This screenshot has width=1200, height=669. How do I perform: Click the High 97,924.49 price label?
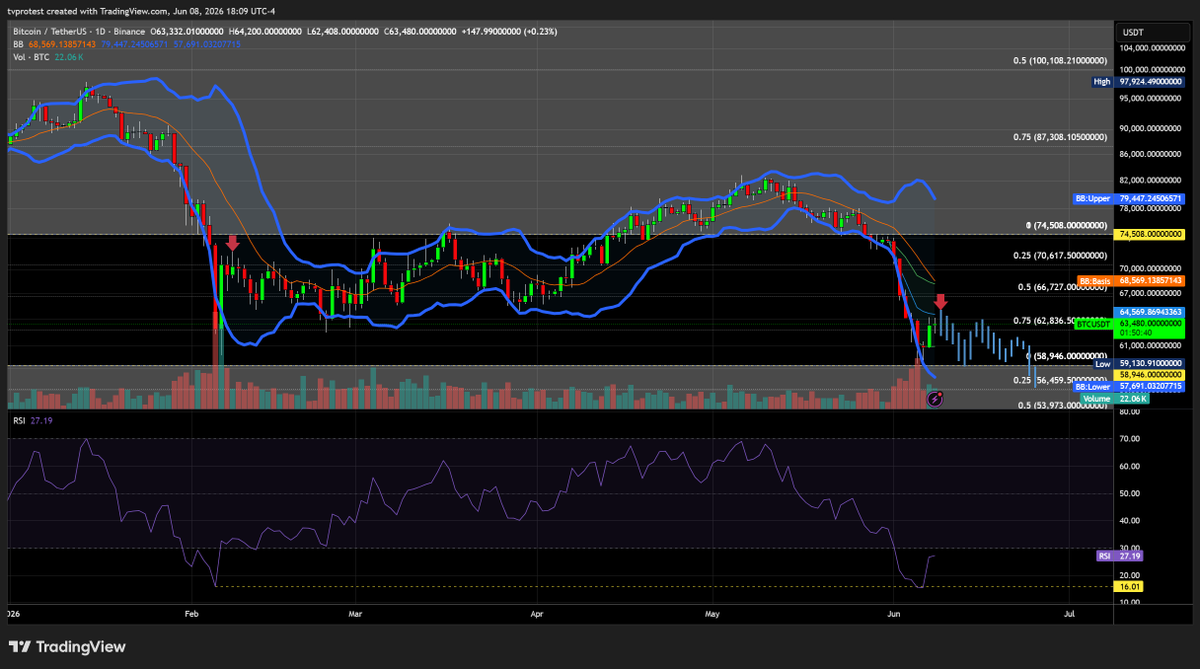click(x=1138, y=82)
